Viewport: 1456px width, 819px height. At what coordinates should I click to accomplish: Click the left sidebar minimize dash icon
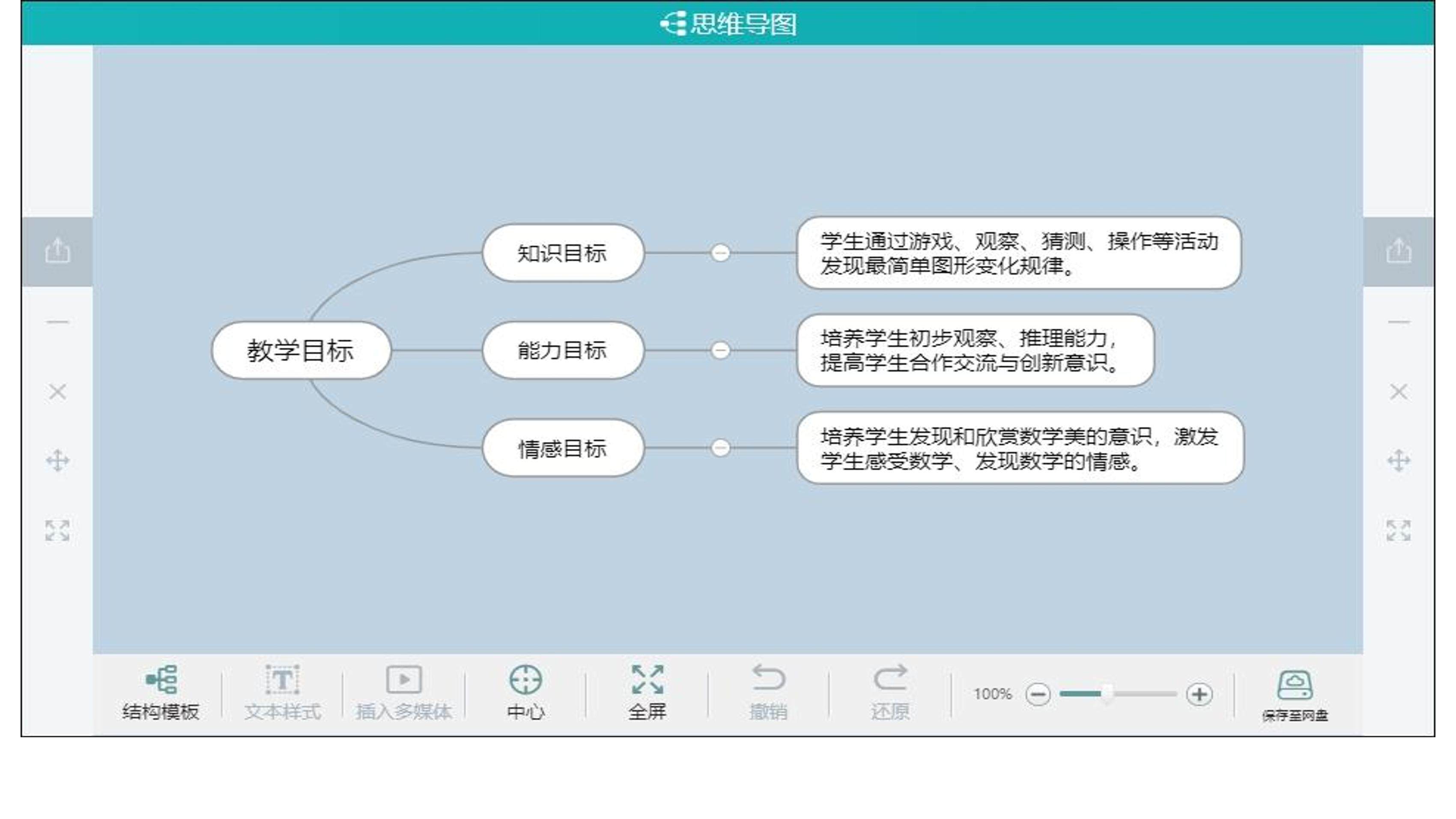point(58,322)
